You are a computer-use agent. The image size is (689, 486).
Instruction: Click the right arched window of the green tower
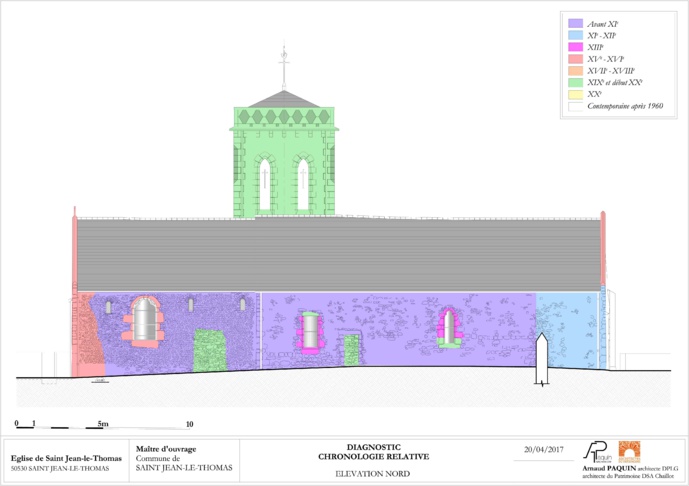[x=302, y=184]
